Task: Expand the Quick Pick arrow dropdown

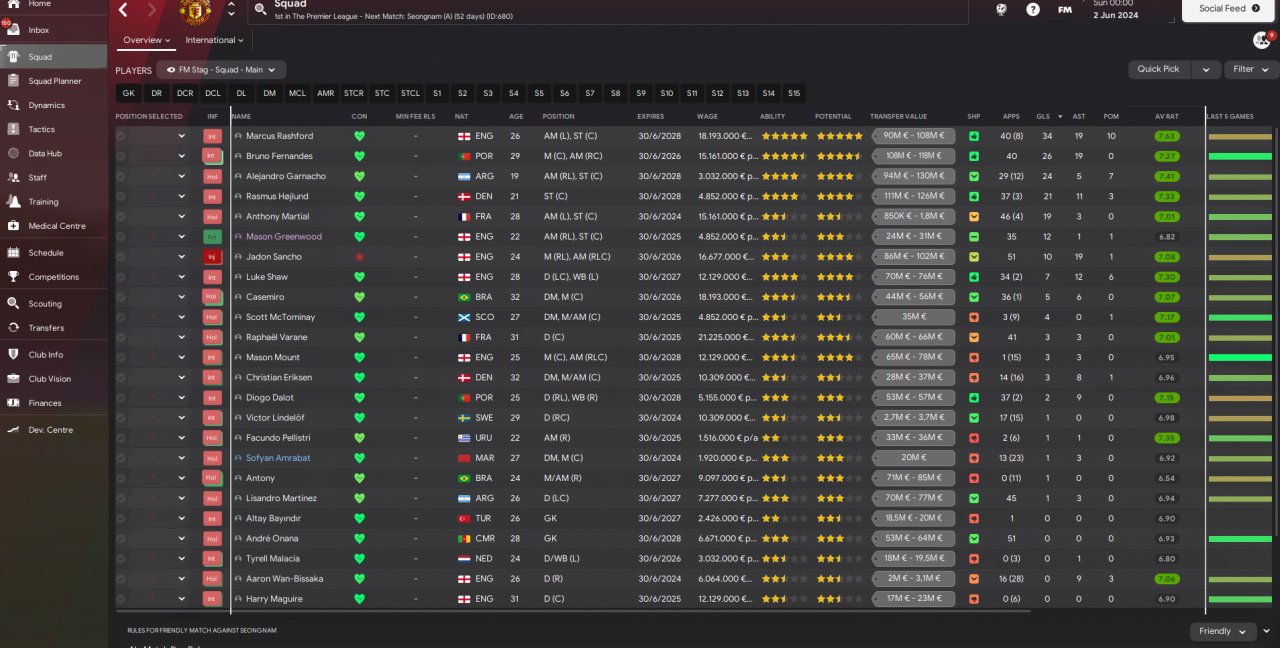Action: pos(1206,69)
